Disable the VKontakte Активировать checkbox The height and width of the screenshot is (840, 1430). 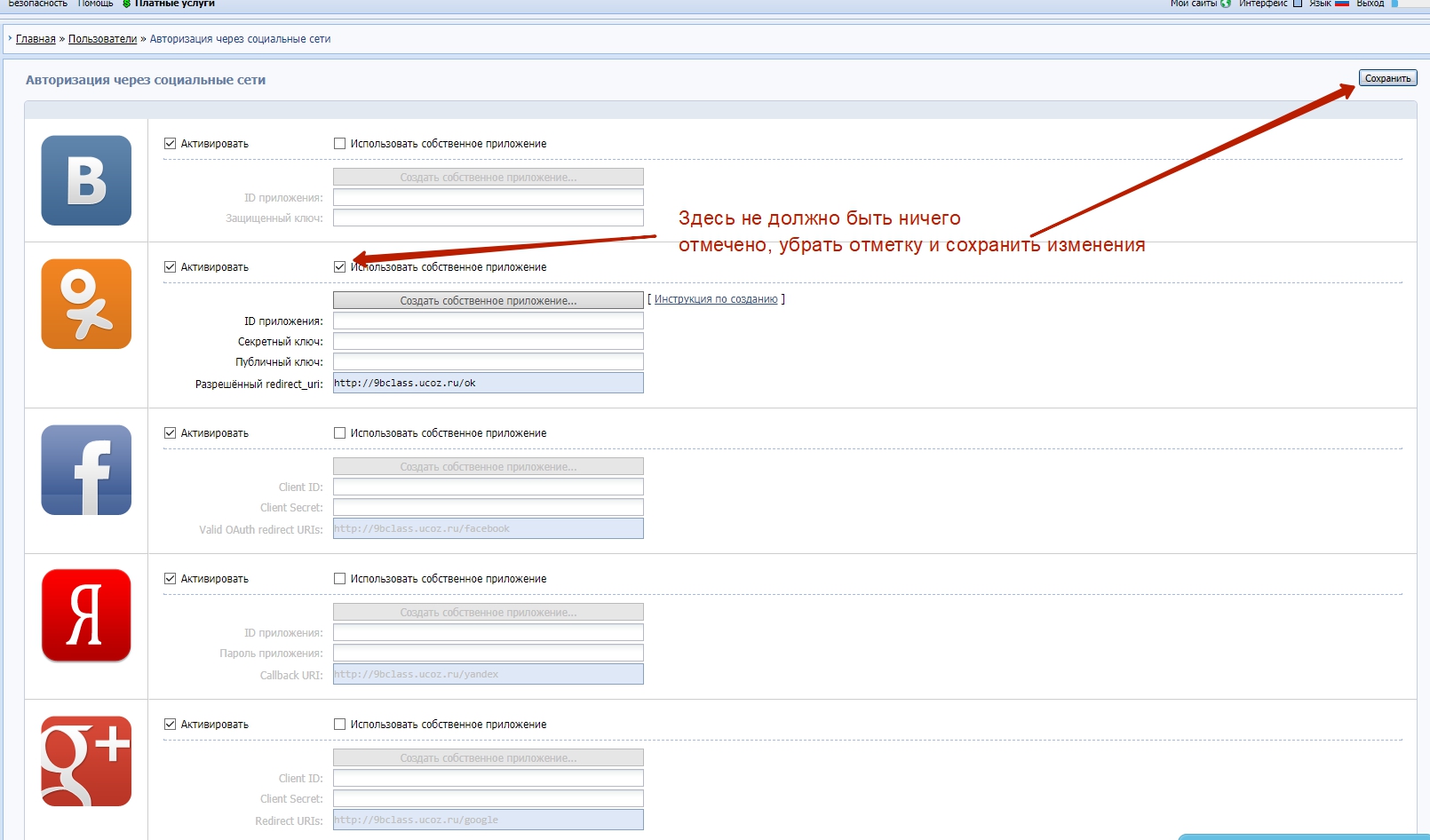click(170, 143)
